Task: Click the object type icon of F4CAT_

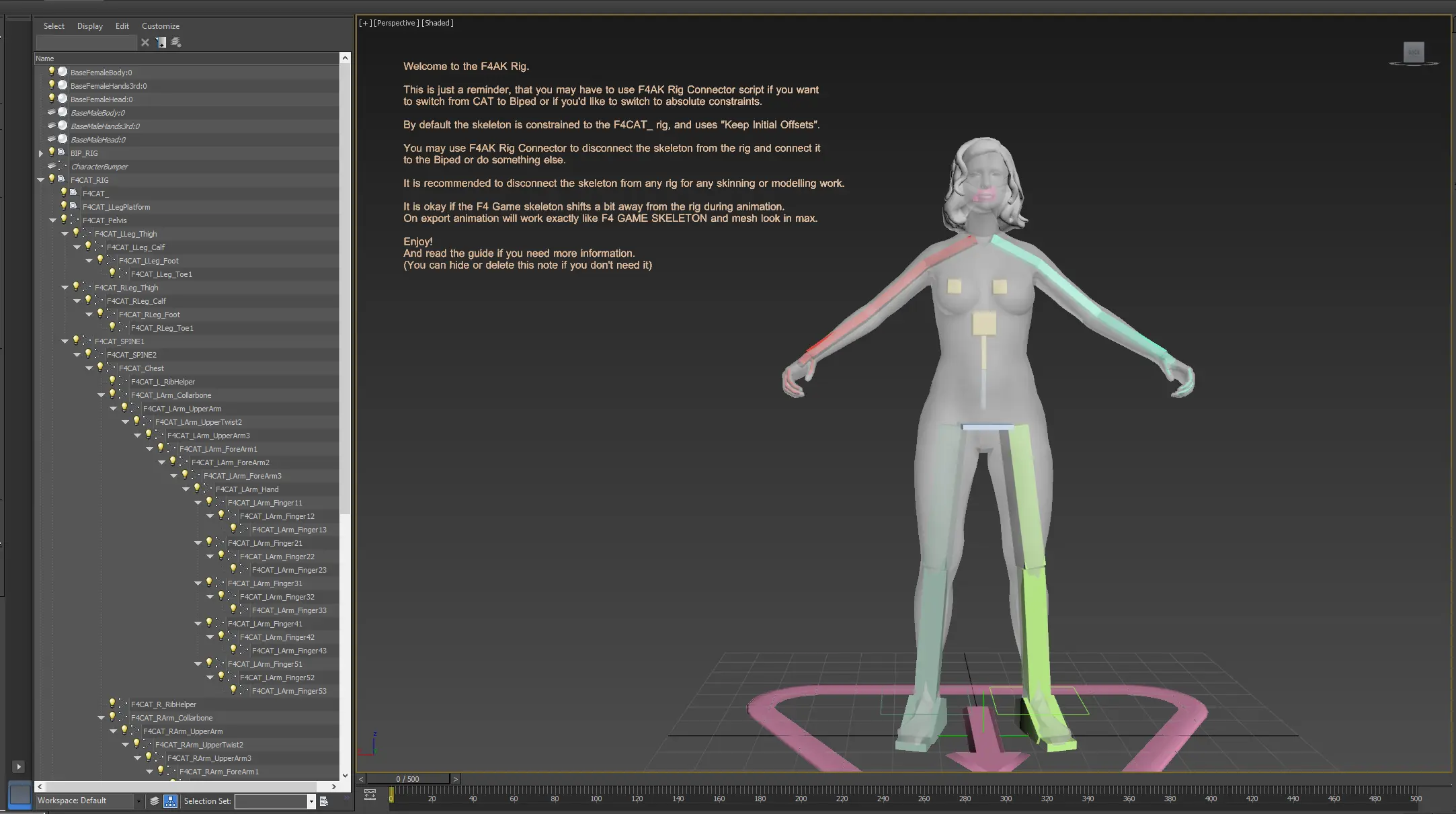Action: pyautogui.click(x=74, y=193)
